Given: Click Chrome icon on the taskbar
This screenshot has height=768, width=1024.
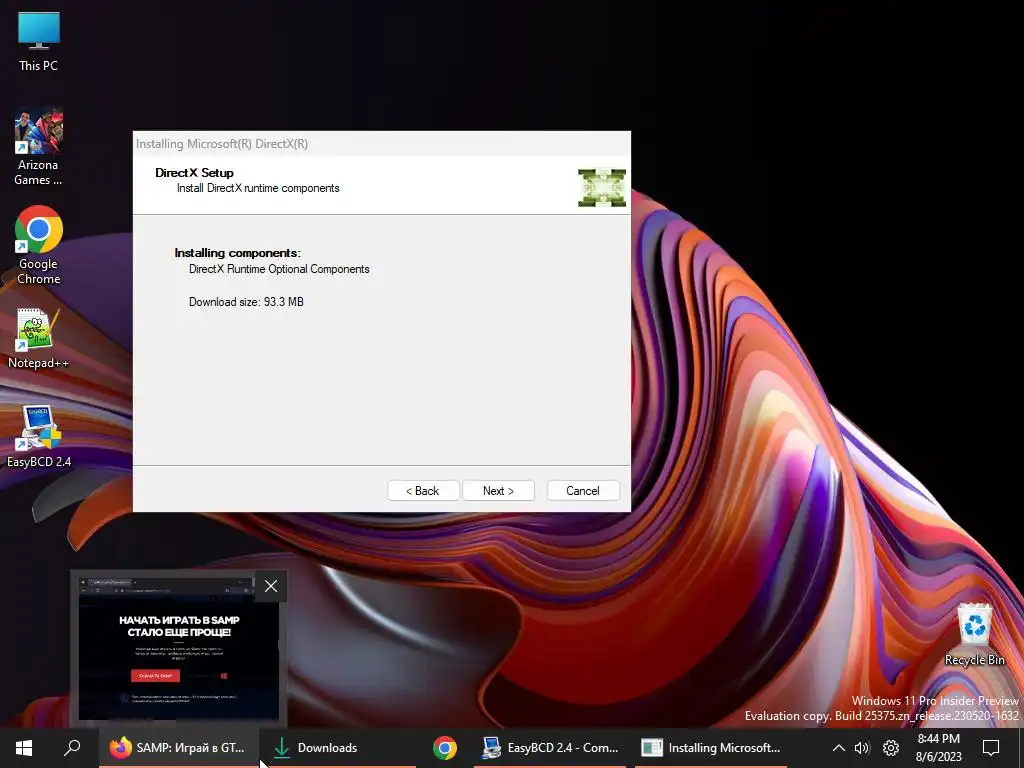Looking at the screenshot, I should tap(445, 748).
